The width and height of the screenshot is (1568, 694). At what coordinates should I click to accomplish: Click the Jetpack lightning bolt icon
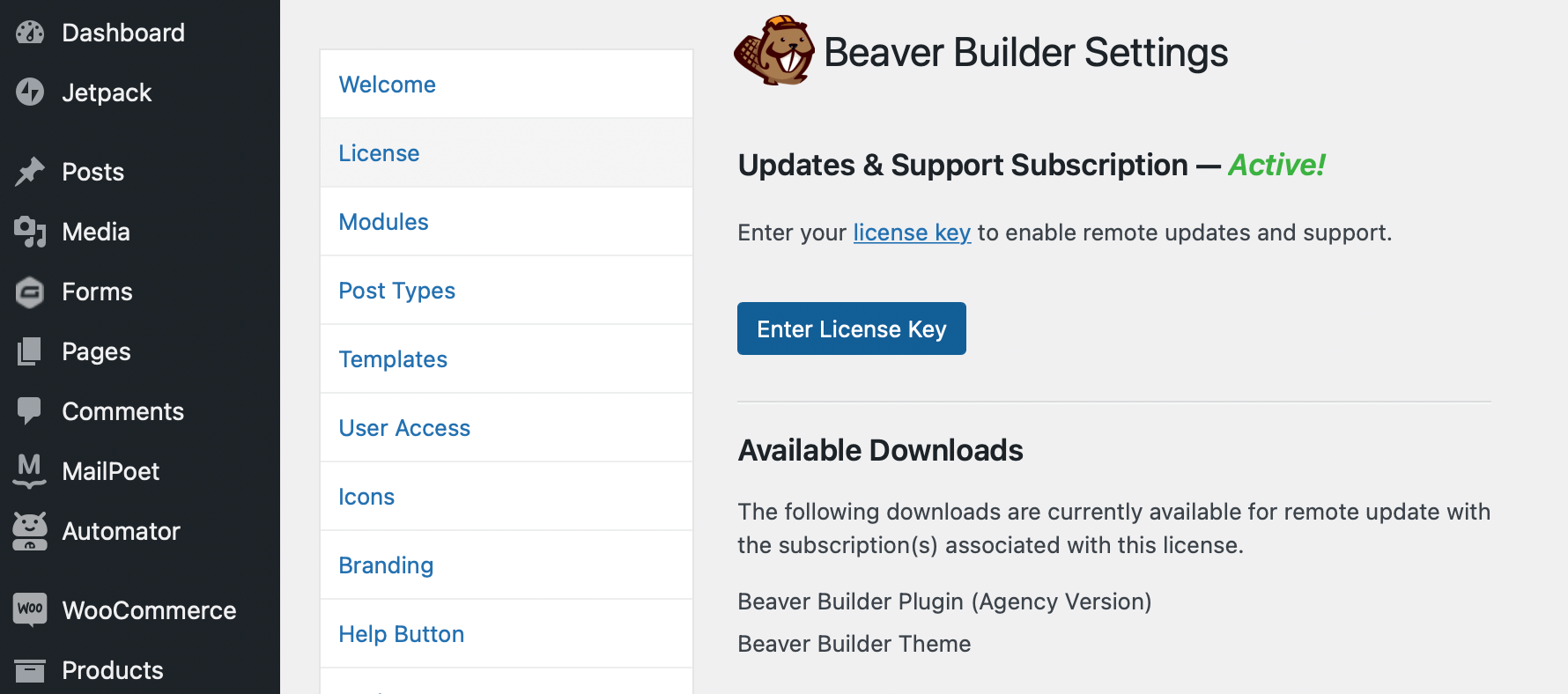coord(30,92)
